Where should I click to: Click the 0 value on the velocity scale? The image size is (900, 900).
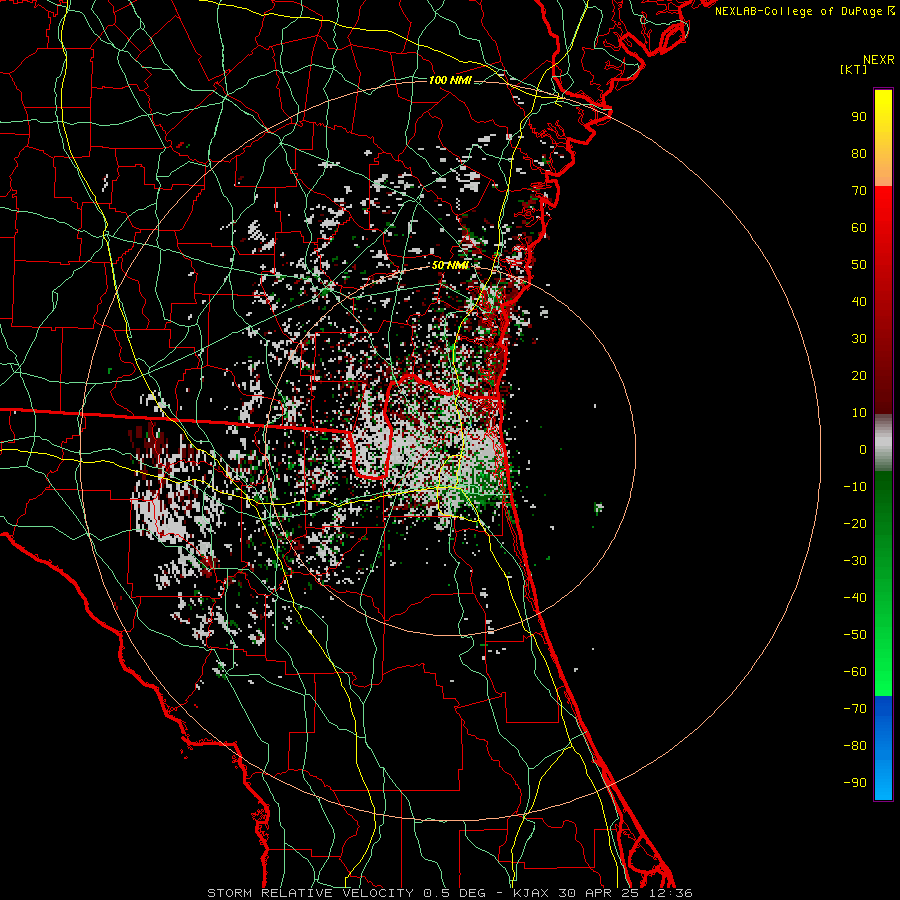(x=863, y=449)
